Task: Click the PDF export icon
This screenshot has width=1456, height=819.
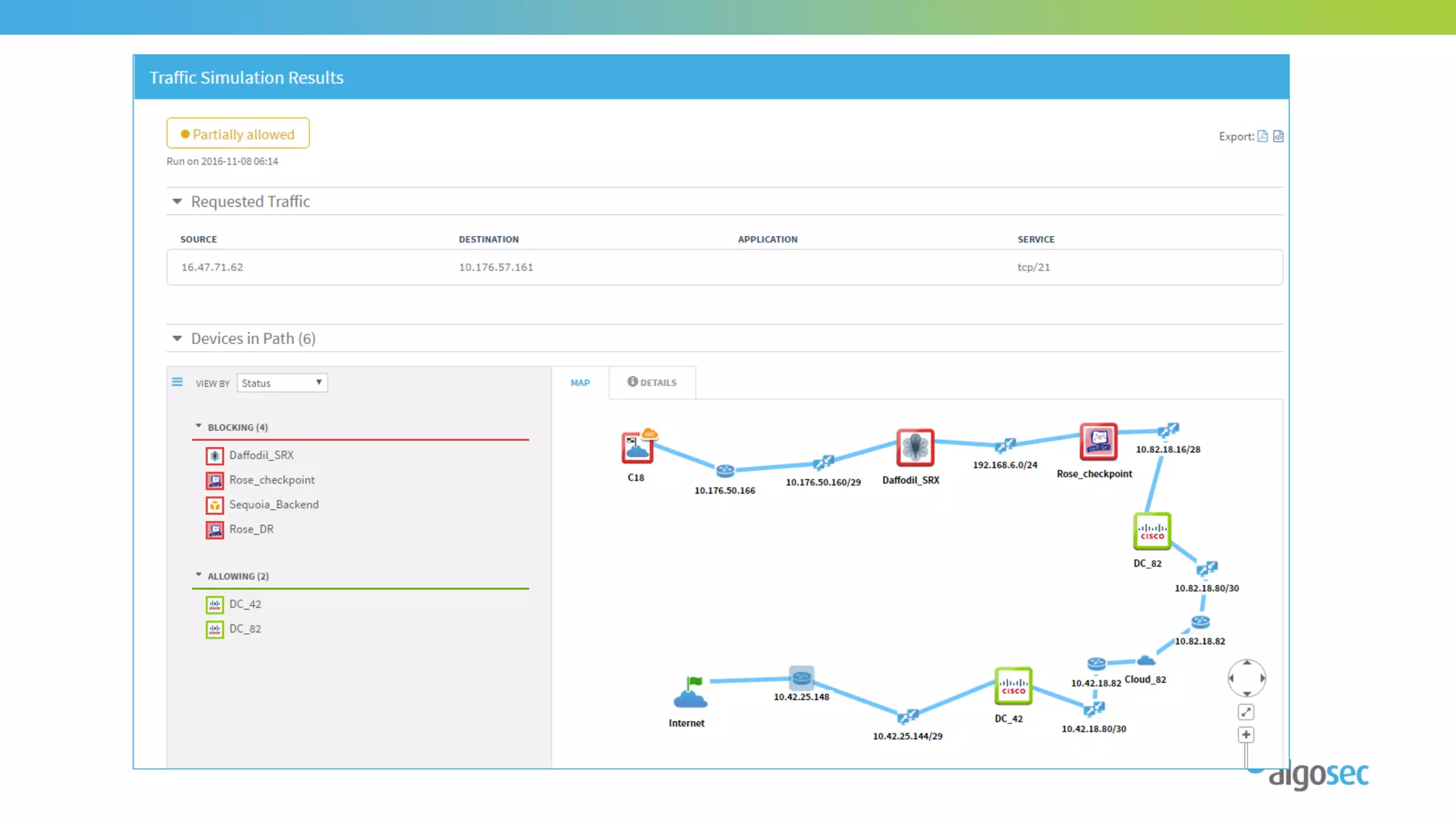Action: click(x=1262, y=136)
